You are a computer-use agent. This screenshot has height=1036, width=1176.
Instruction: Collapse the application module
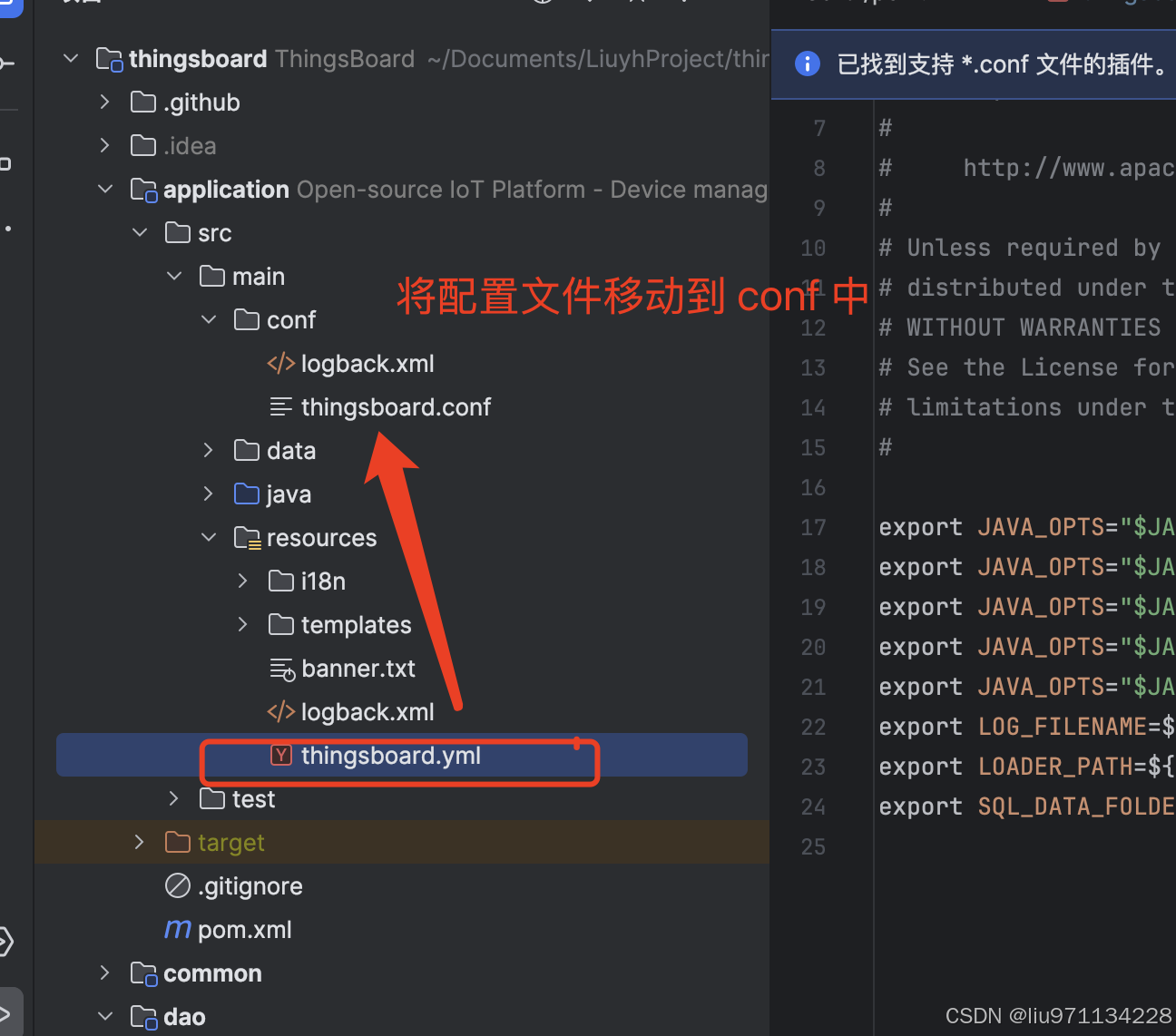point(104,189)
